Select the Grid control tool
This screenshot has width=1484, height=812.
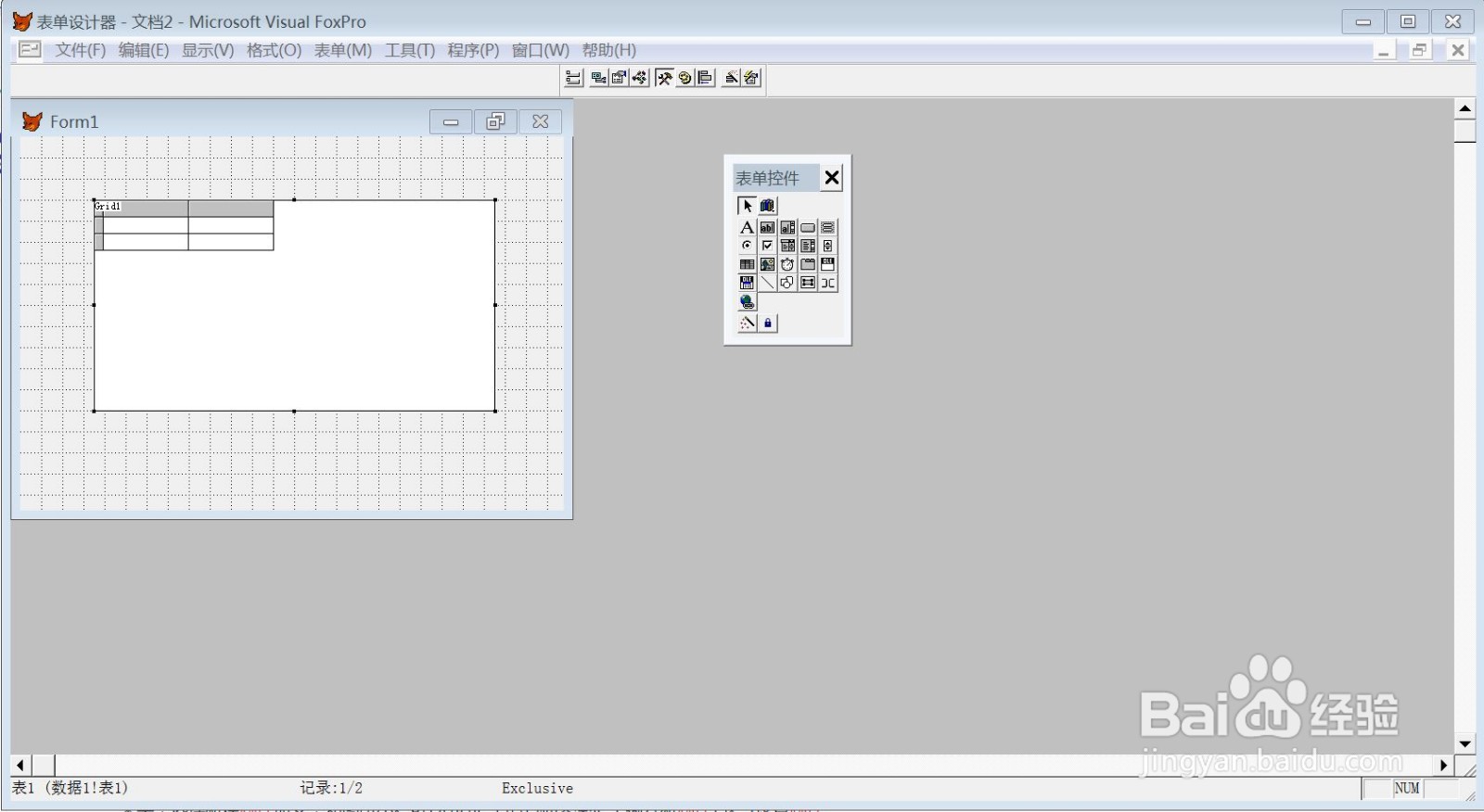click(x=747, y=264)
